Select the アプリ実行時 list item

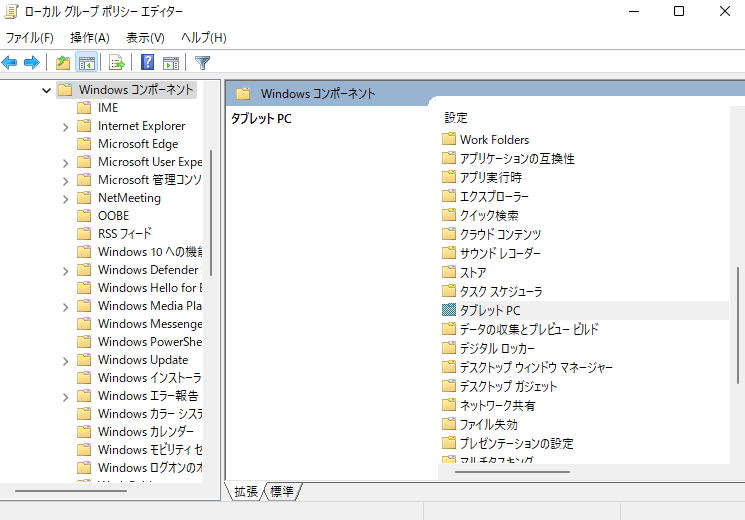coord(491,177)
